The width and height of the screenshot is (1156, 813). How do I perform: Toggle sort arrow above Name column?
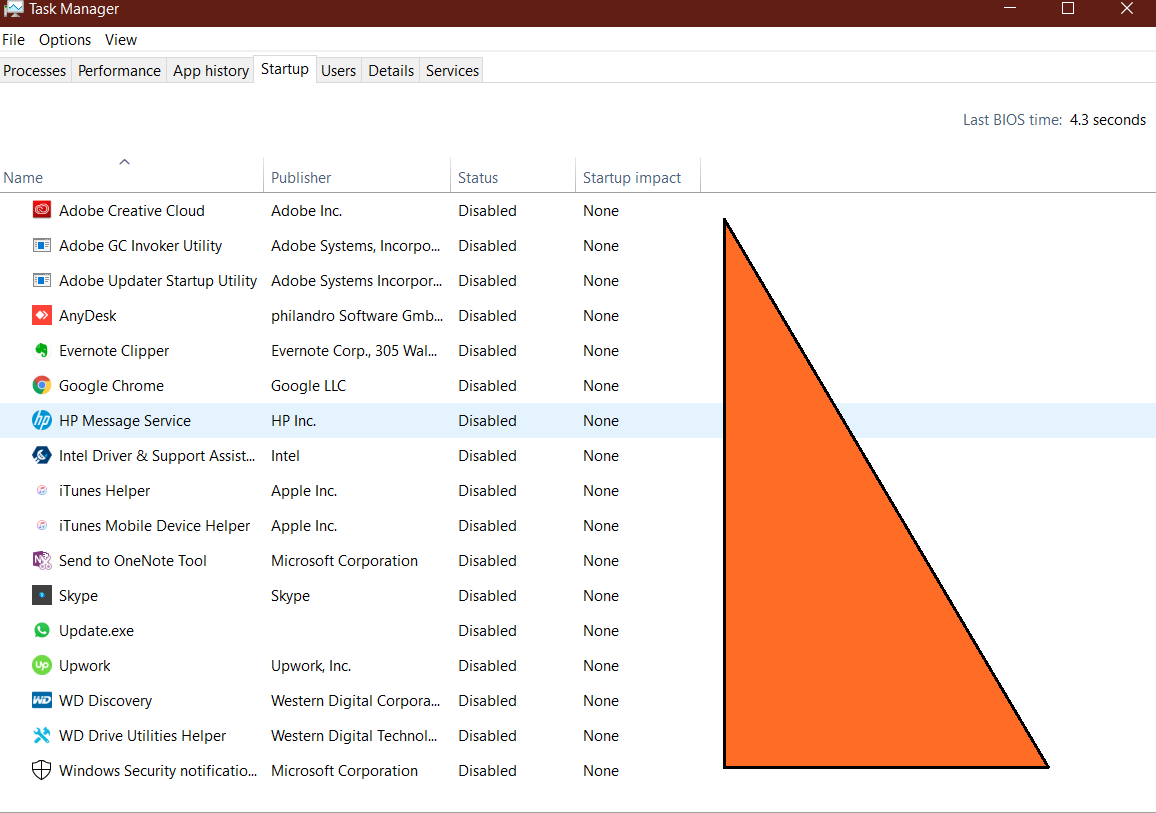[125, 161]
